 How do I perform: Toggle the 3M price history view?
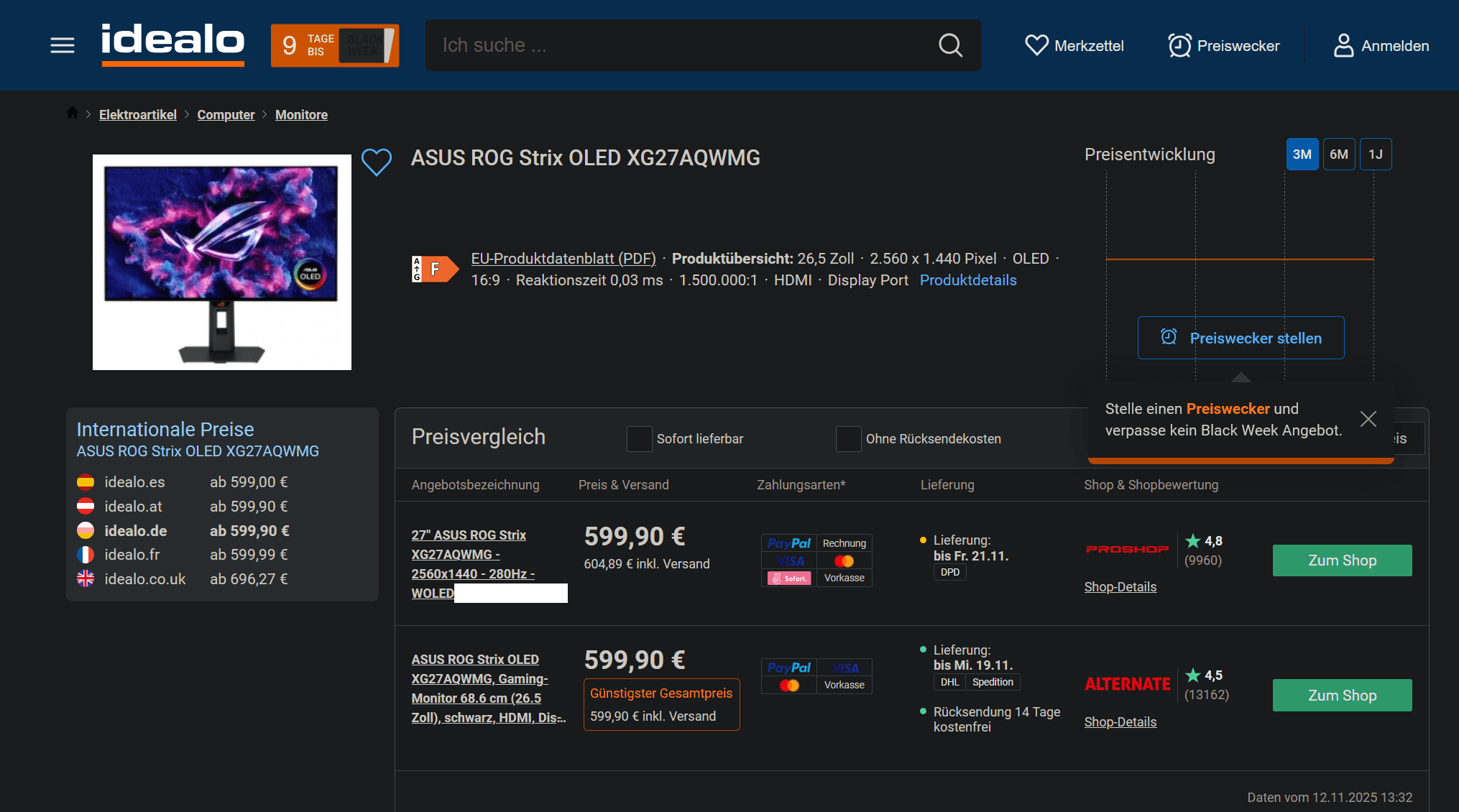[x=1302, y=154]
